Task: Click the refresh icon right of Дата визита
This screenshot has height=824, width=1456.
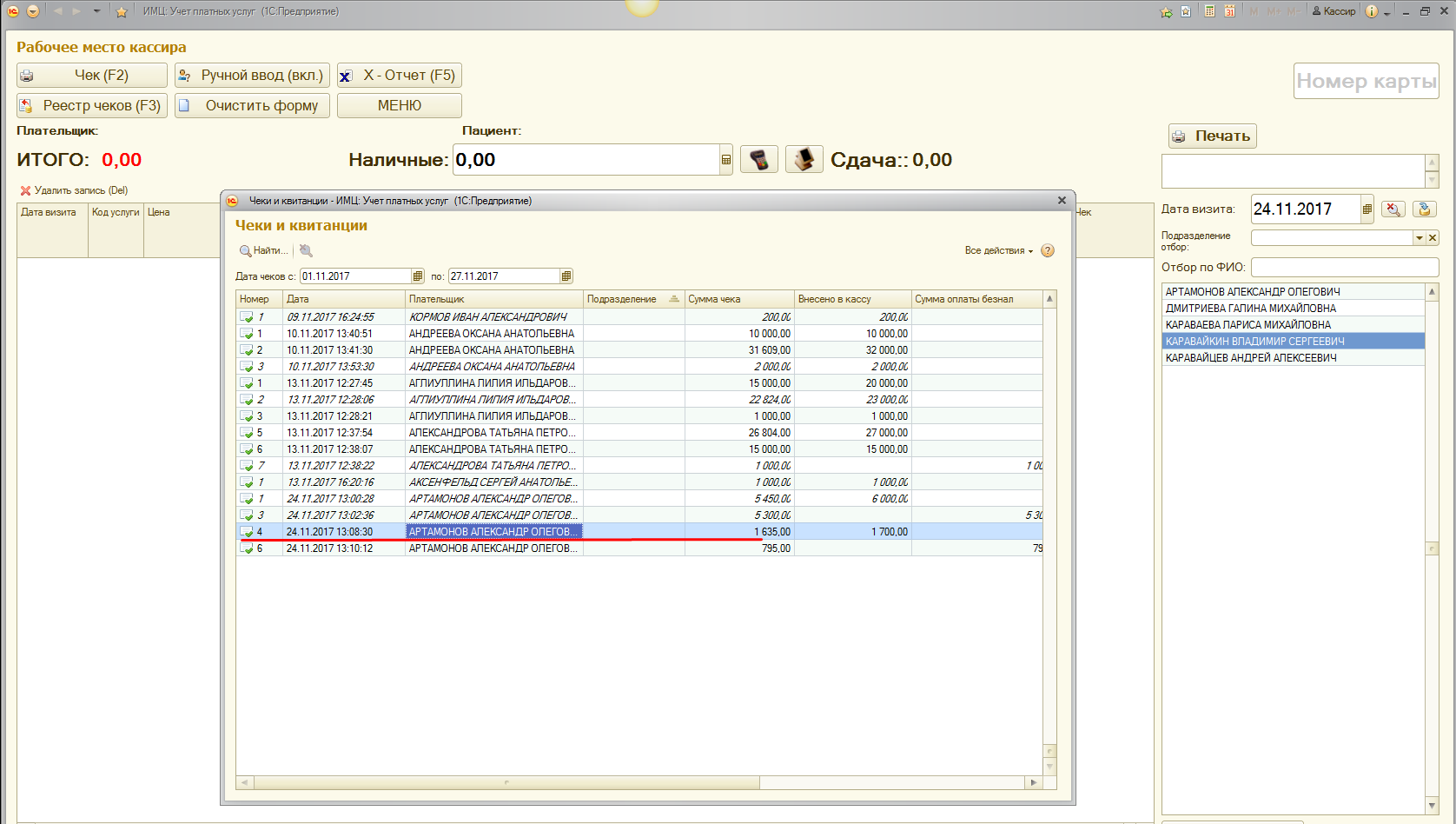Action: coord(1424,209)
